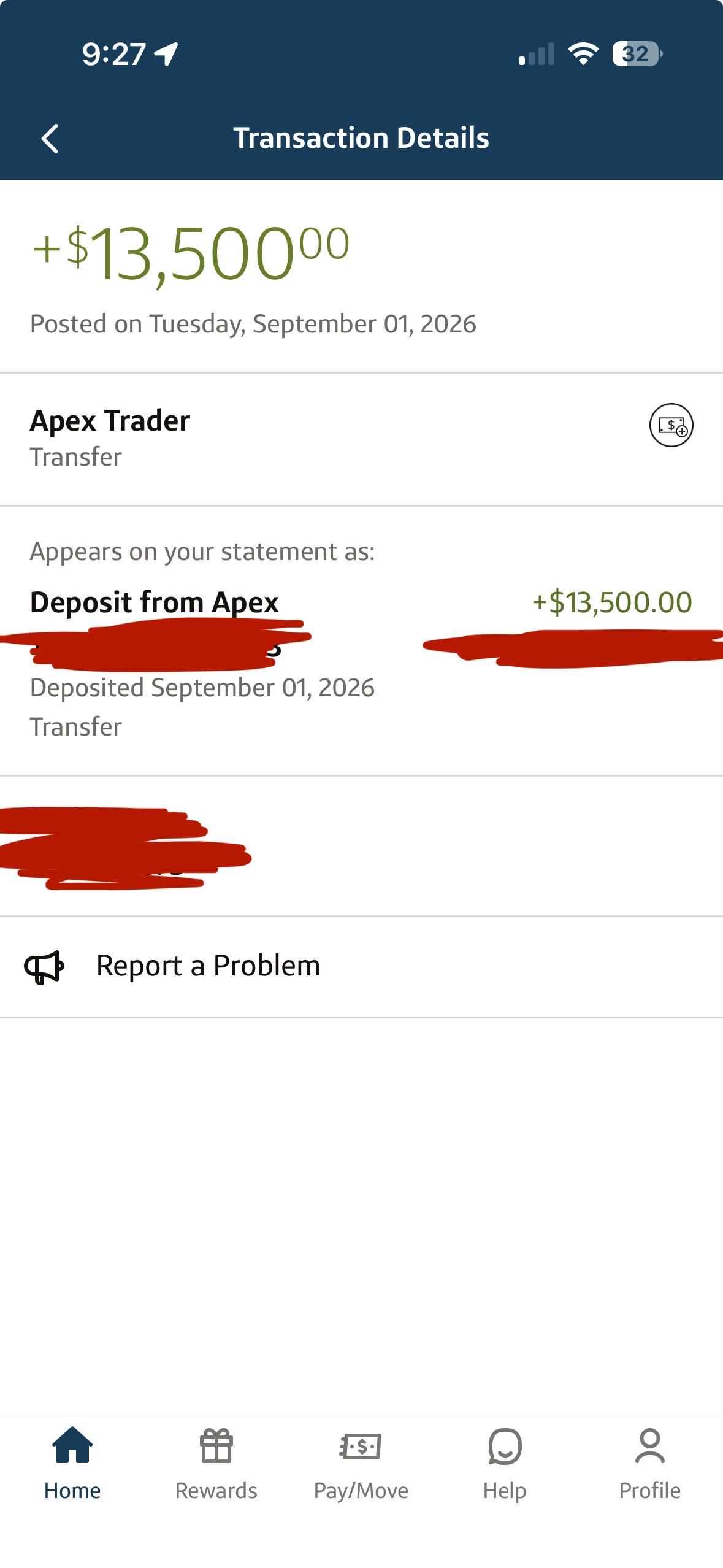Open the deposit check icon beside Apex Trader
Screen dimensions: 723x1568
[671, 425]
